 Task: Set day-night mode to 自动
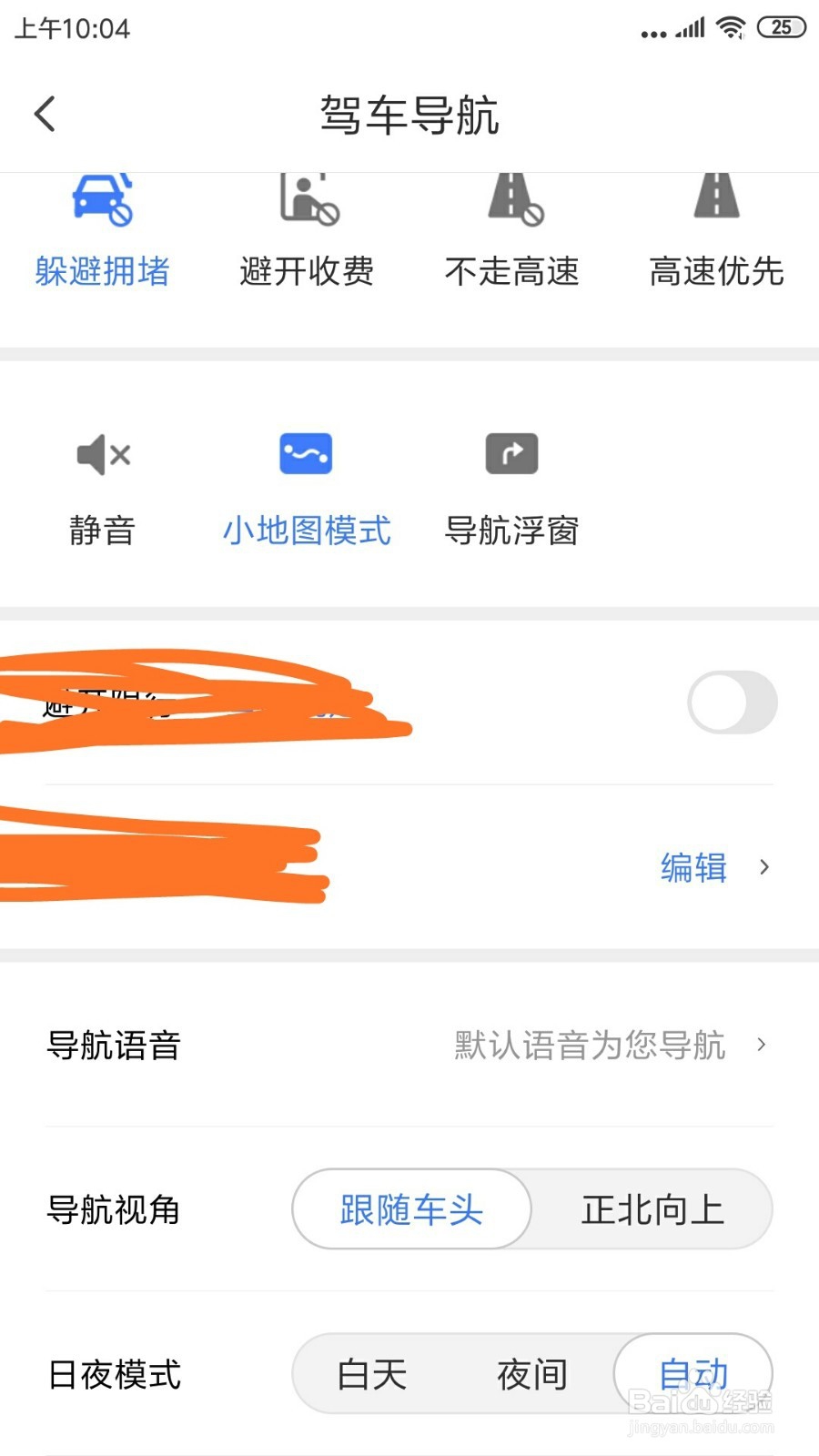pyautogui.click(x=693, y=1374)
